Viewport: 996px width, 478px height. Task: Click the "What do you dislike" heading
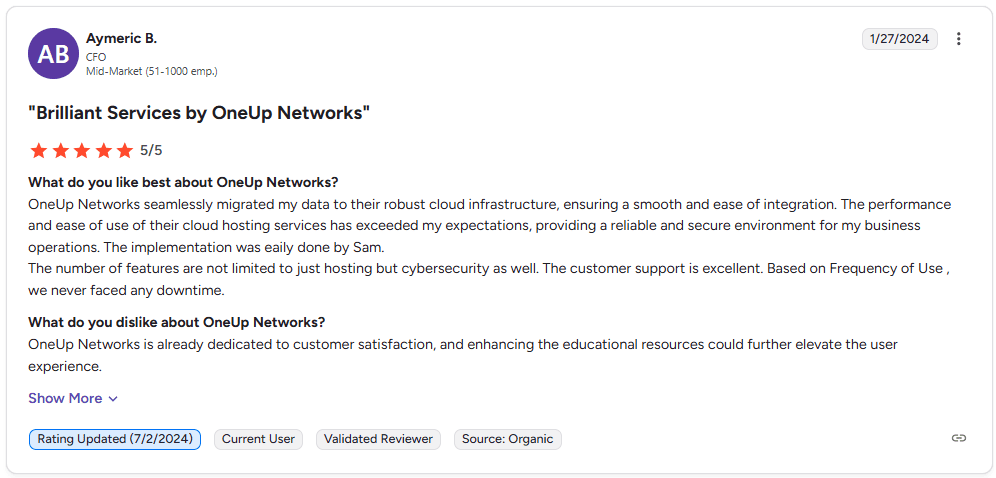176,322
